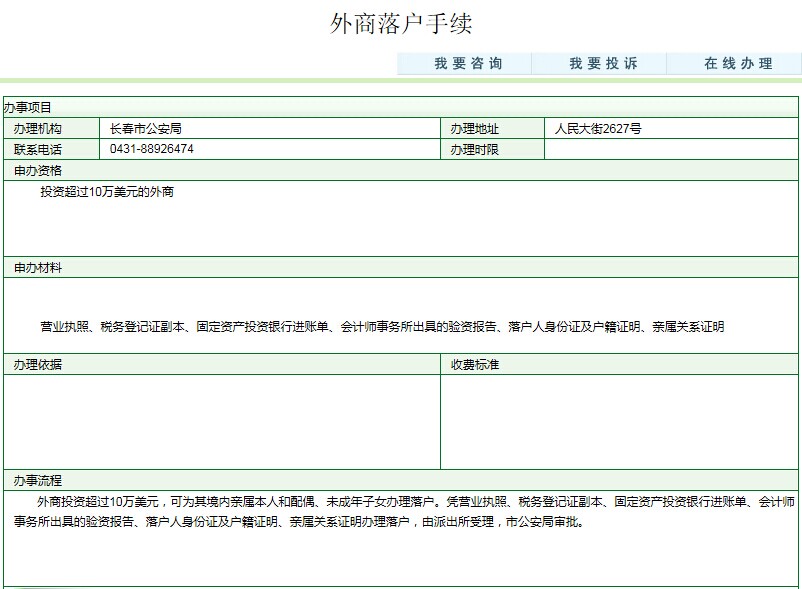Image resolution: width=802 pixels, height=589 pixels.
Task: Select the value 长春市公安局
Action: click(146, 128)
